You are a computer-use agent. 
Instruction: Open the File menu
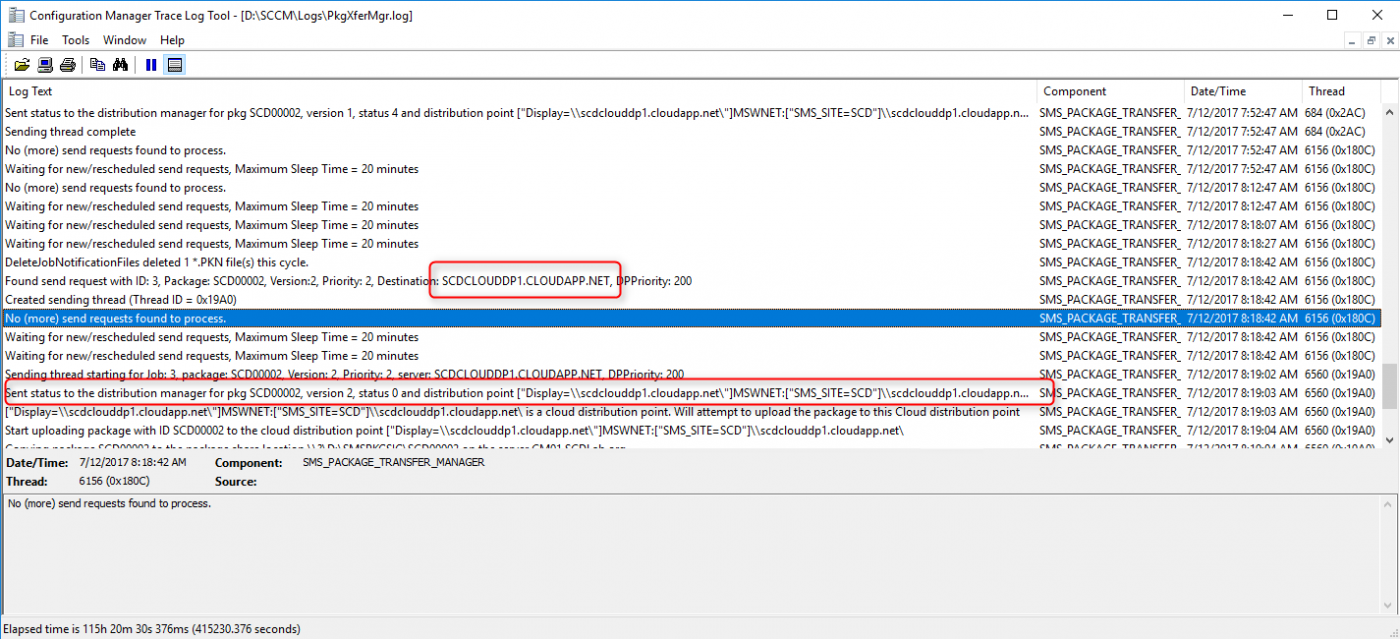pyautogui.click(x=39, y=40)
